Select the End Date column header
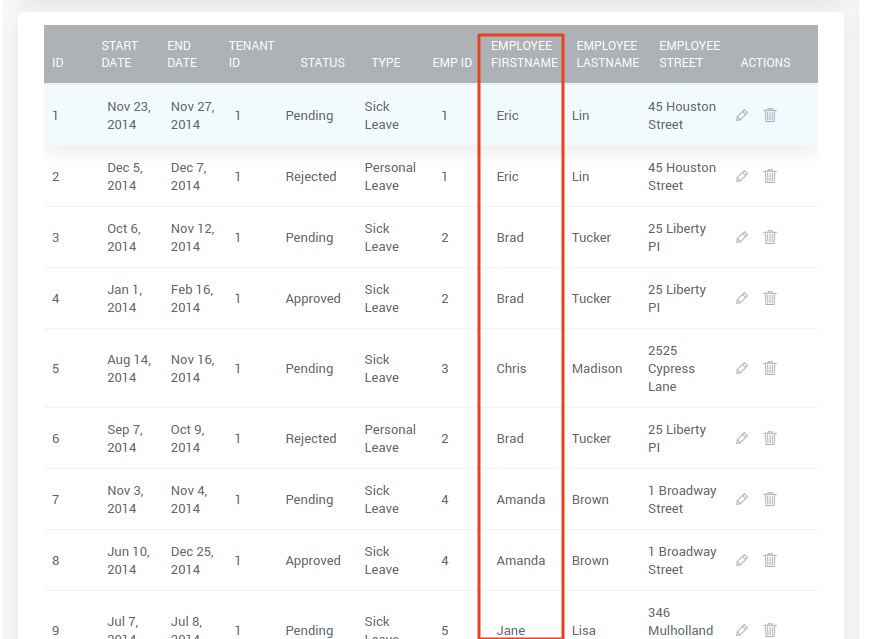The image size is (883, 639). pos(182,54)
